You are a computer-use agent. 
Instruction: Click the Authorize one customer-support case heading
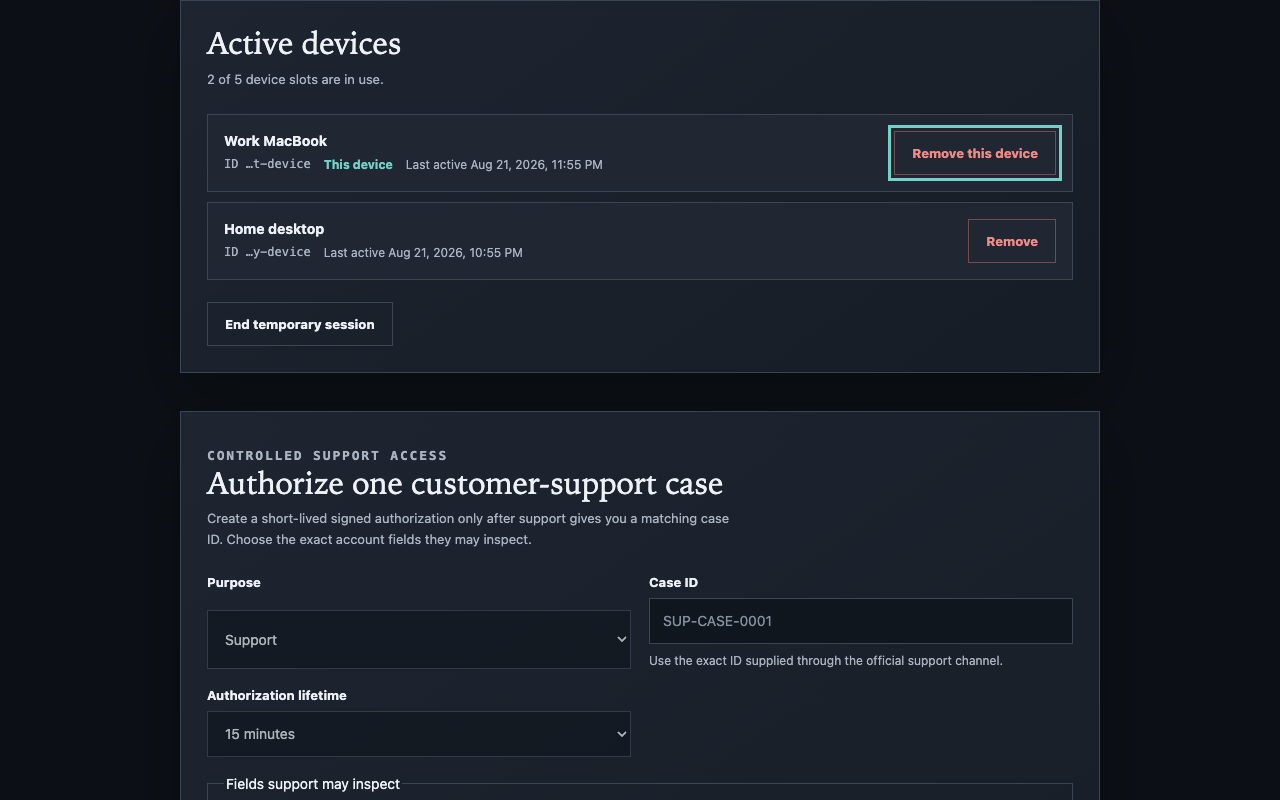pyautogui.click(x=465, y=484)
